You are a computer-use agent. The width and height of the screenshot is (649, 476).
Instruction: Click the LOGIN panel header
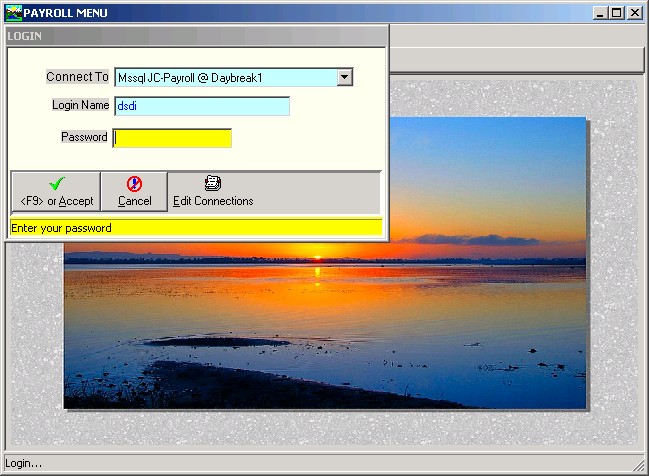tap(197, 36)
